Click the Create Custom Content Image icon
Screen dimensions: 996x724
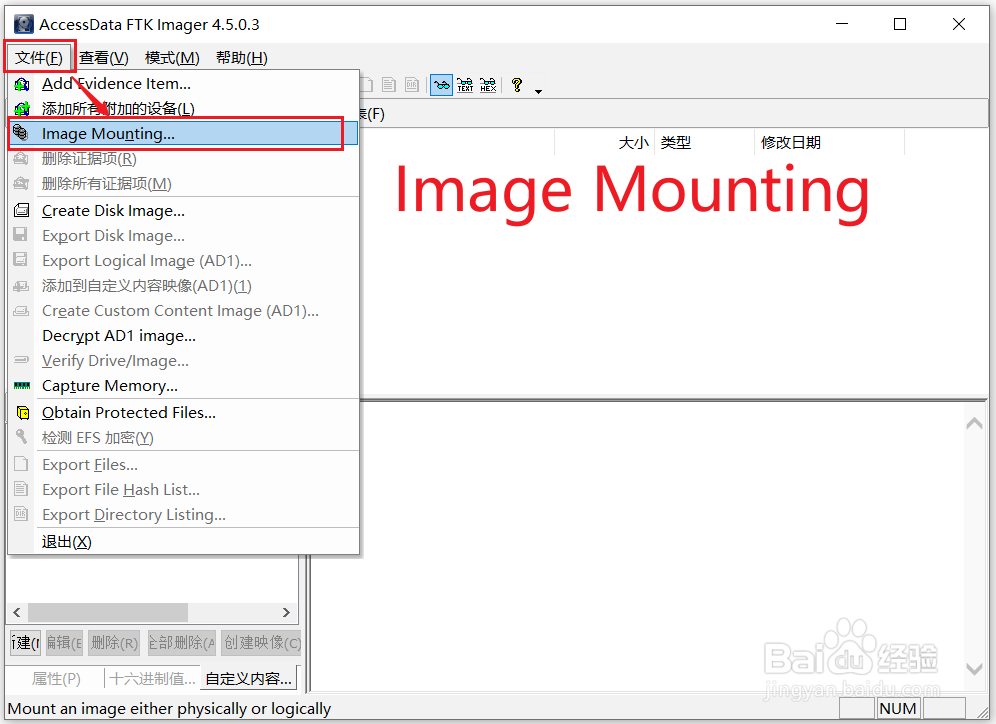22,311
